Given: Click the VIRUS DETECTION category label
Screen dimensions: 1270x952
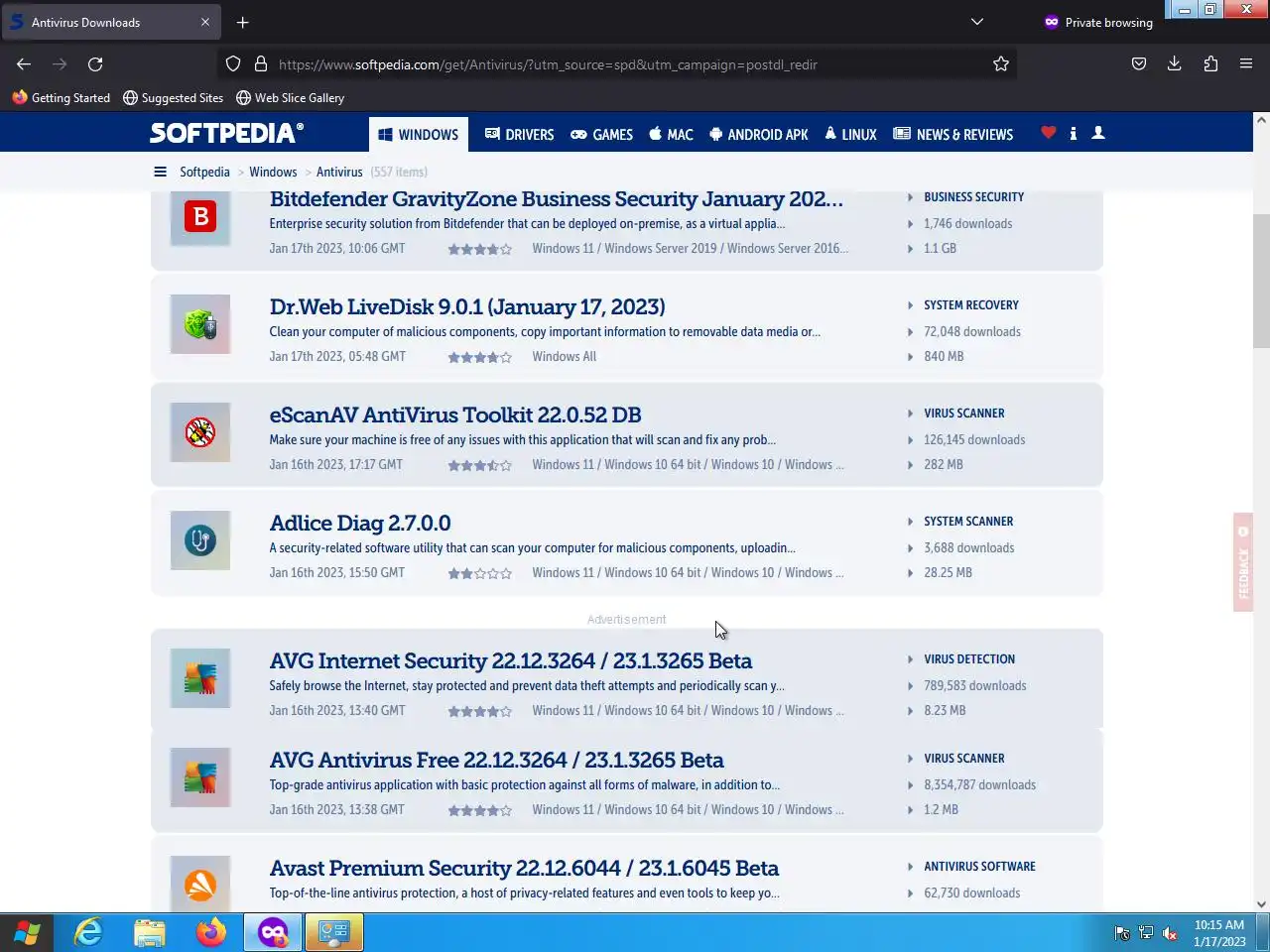Looking at the screenshot, I should (x=969, y=659).
